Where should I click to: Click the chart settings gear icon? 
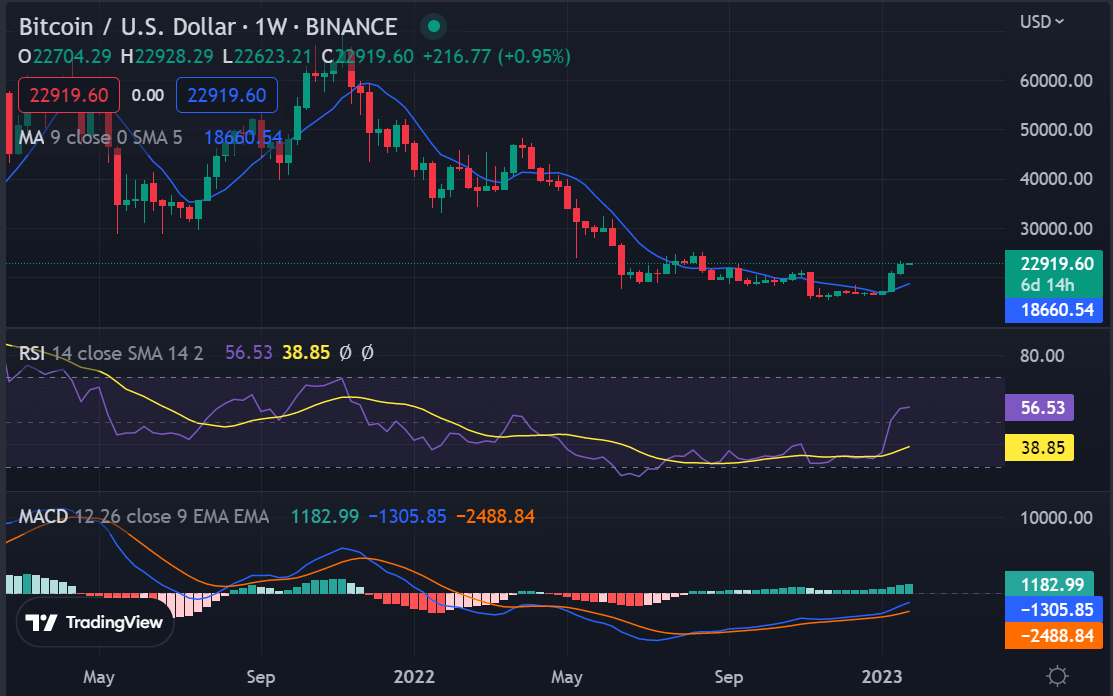coord(1057,676)
